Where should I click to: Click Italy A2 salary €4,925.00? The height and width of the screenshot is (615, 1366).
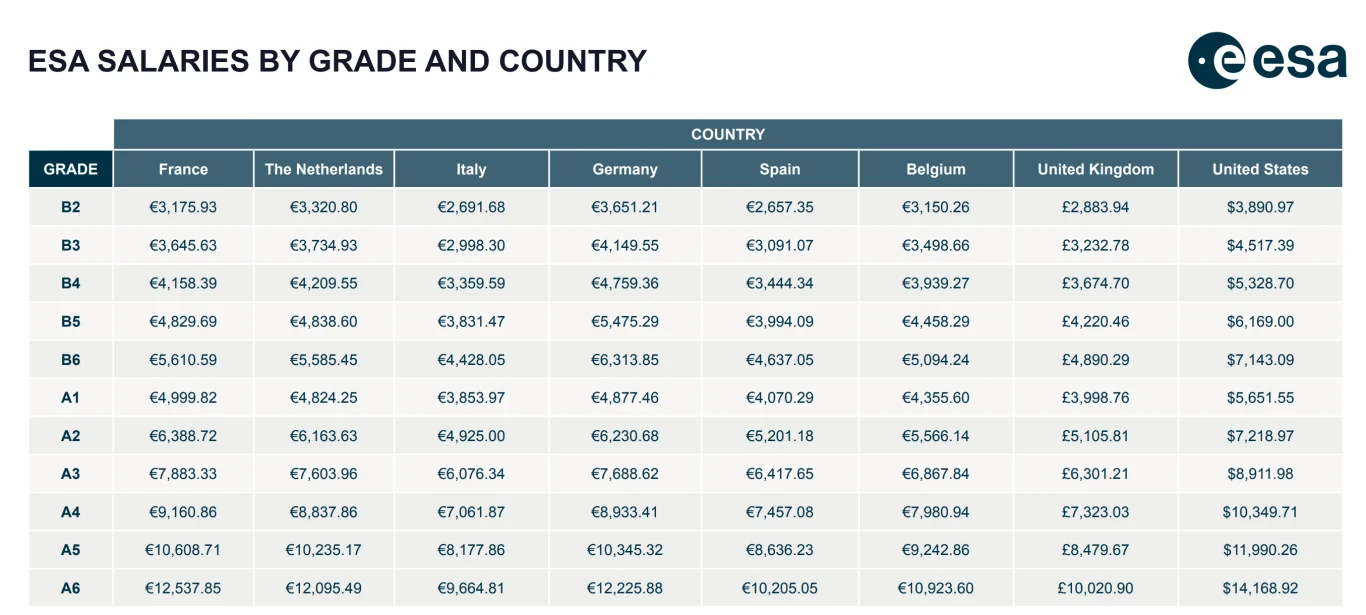click(x=471, y=436)
